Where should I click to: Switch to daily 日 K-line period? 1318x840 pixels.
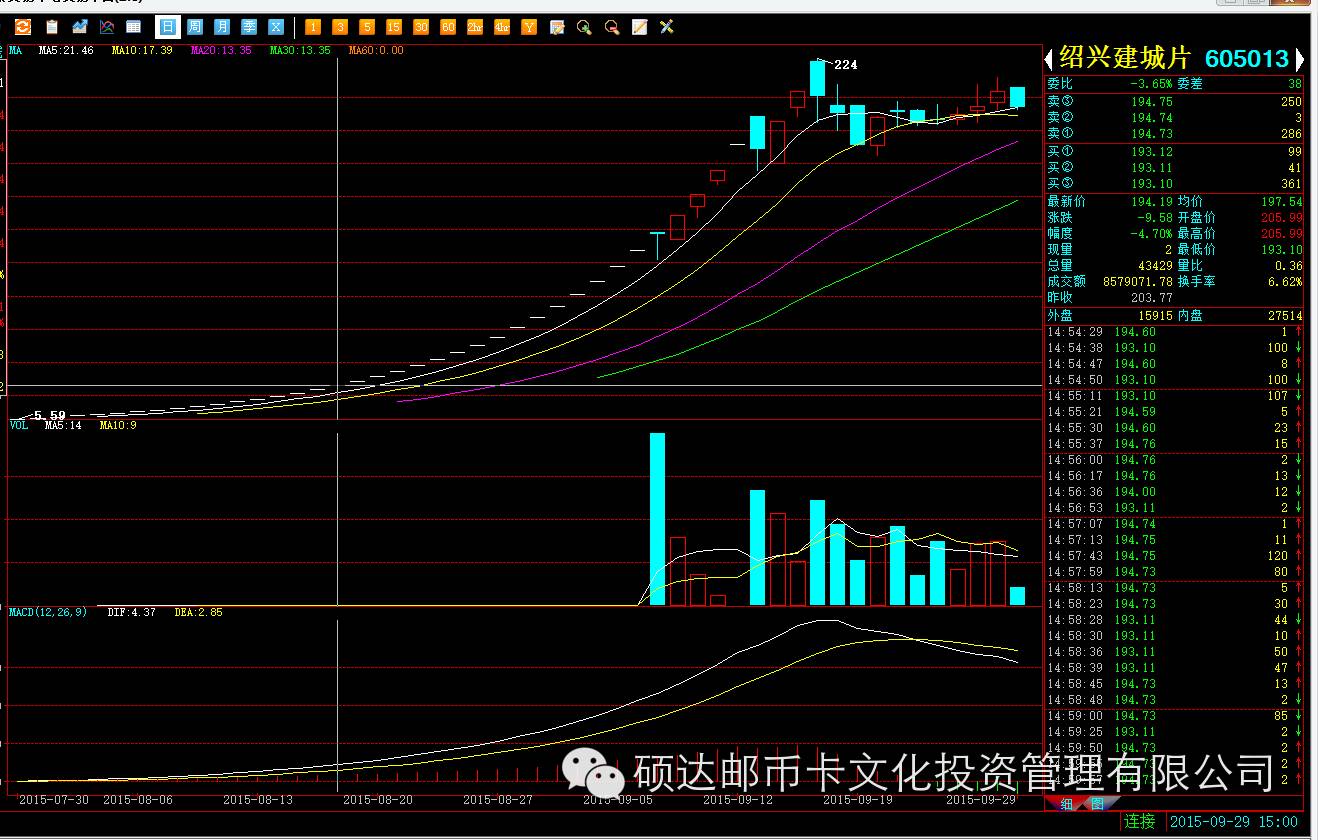[167, 27]
